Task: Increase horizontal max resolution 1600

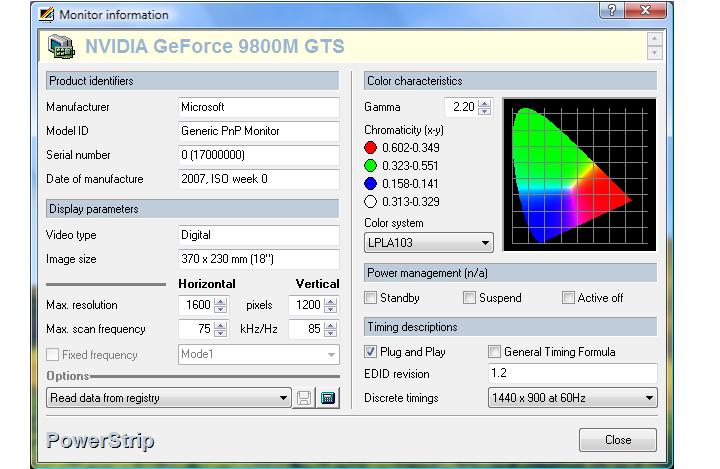Action: pos(220,301)
